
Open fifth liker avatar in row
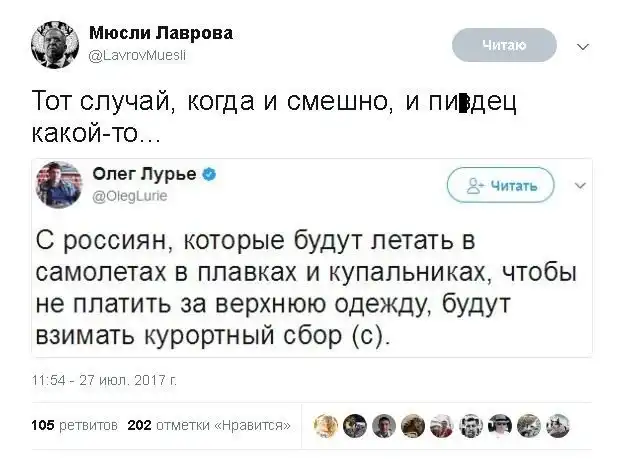[442, 426]
